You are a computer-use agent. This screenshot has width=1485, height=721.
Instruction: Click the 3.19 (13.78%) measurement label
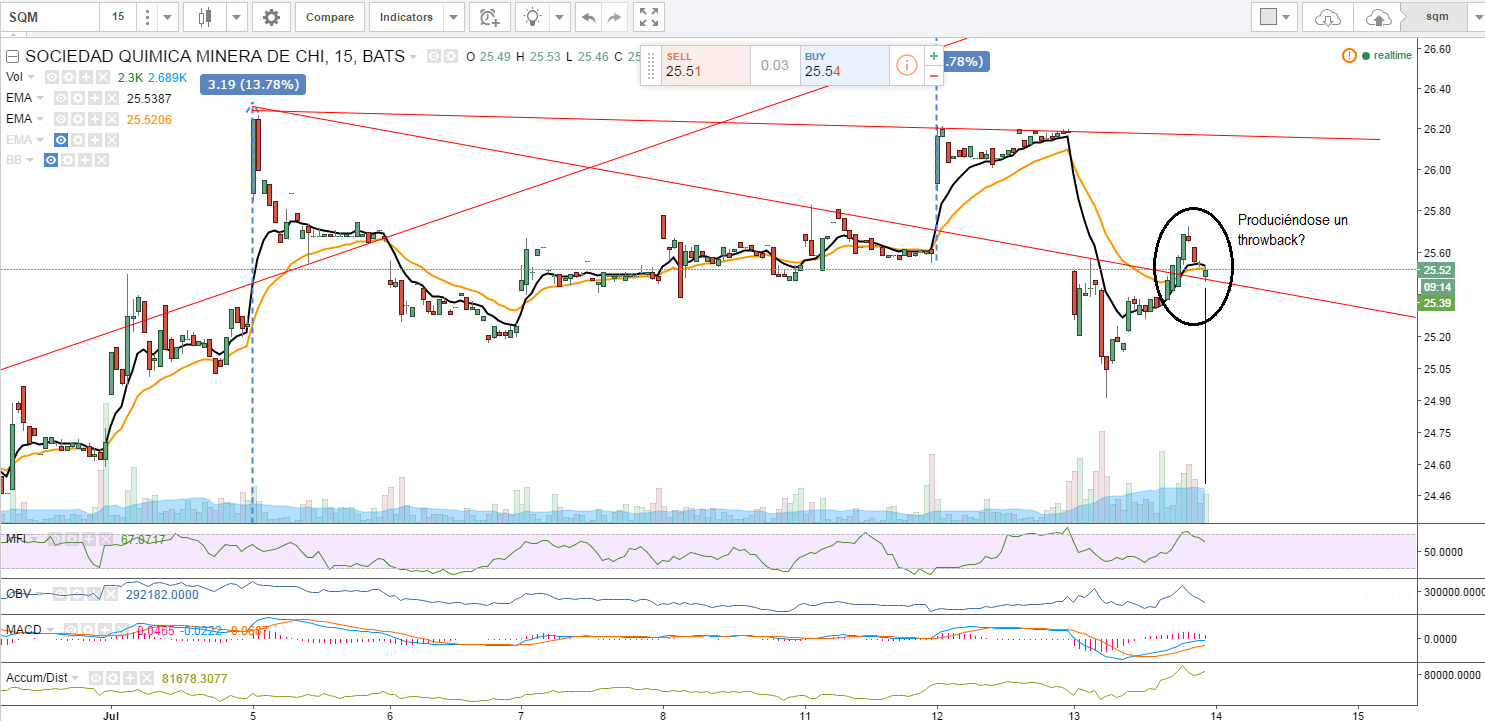pyautogui.click(x=252, y=84)
